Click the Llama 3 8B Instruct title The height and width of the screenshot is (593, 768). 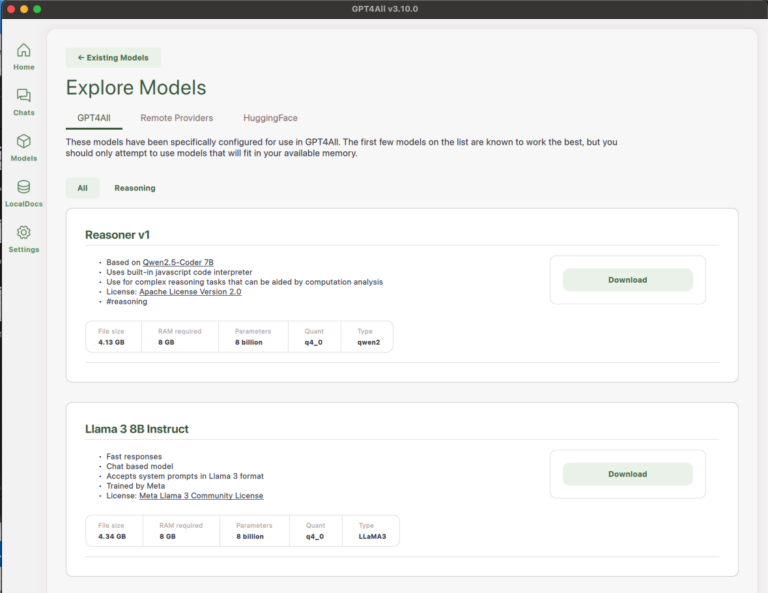click(137, 429)
